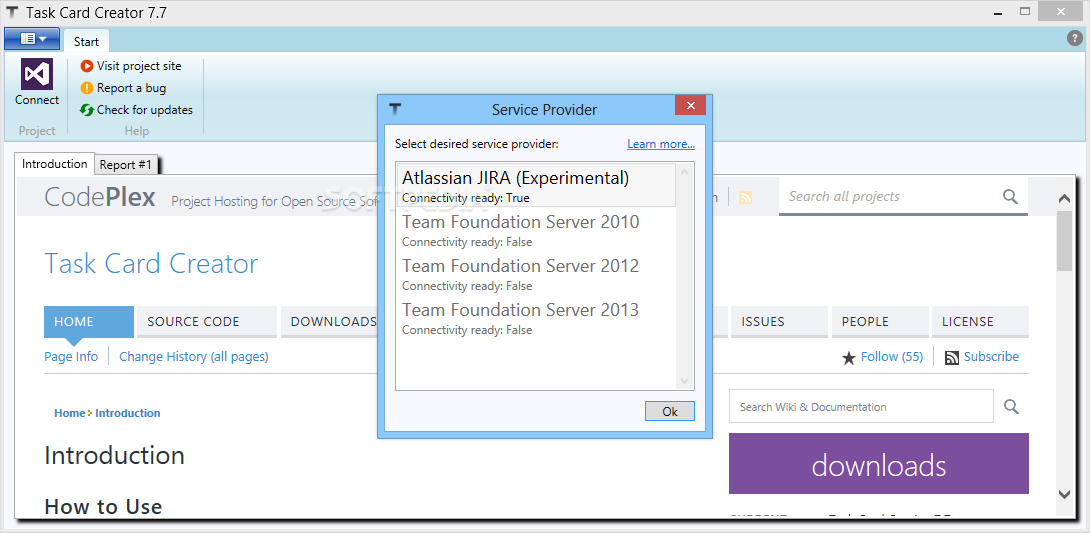Viewport: 1090px width, 533px height.
Task: Click the wiki search magnifier icon
Action: (1011, 407)
